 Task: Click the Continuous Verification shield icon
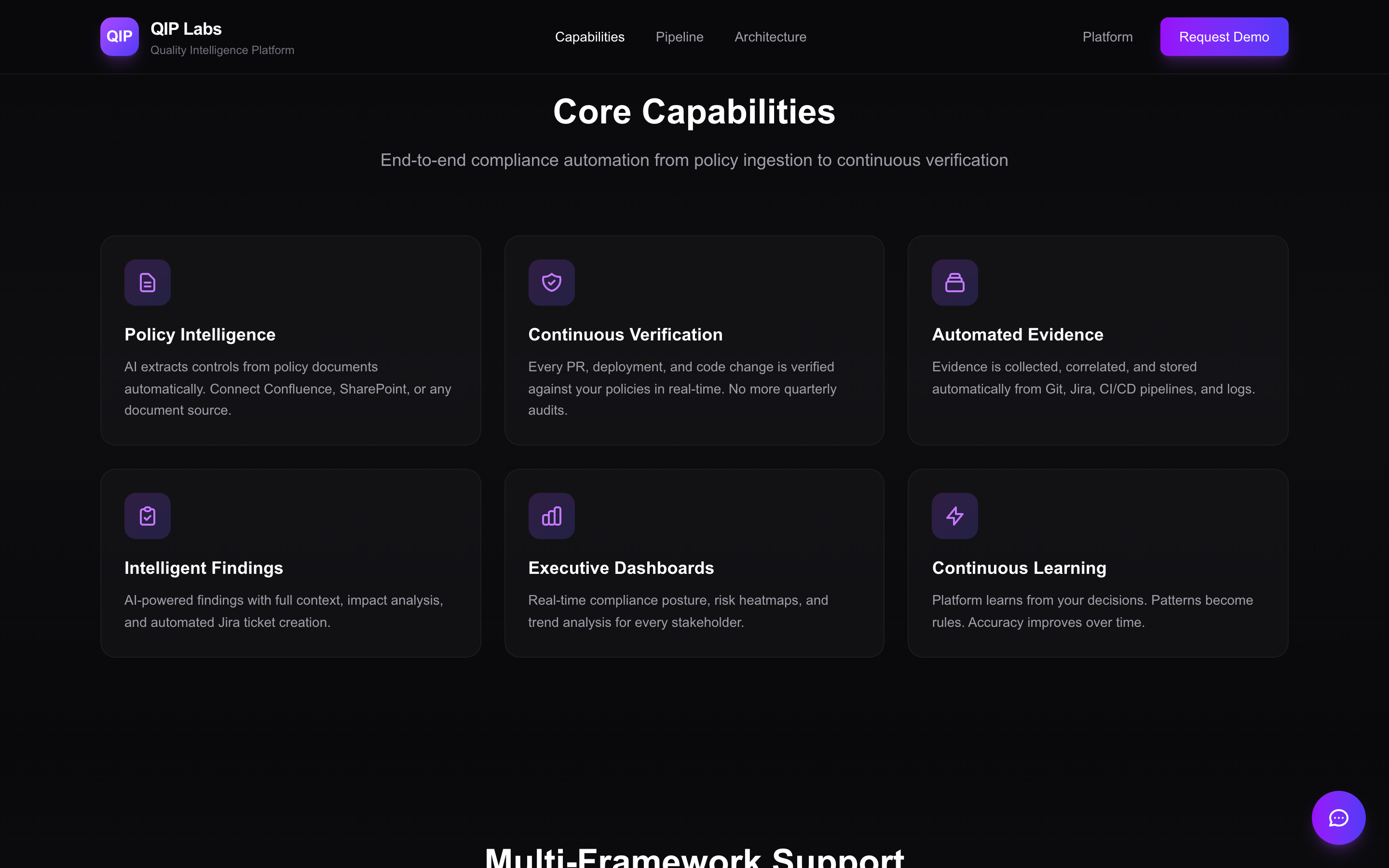pyautogui.click(x=552, y=283)
